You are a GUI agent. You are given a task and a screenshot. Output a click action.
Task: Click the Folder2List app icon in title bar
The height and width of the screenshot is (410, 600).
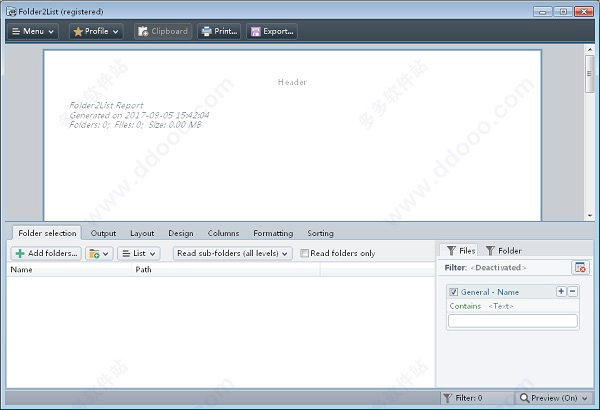11,11
